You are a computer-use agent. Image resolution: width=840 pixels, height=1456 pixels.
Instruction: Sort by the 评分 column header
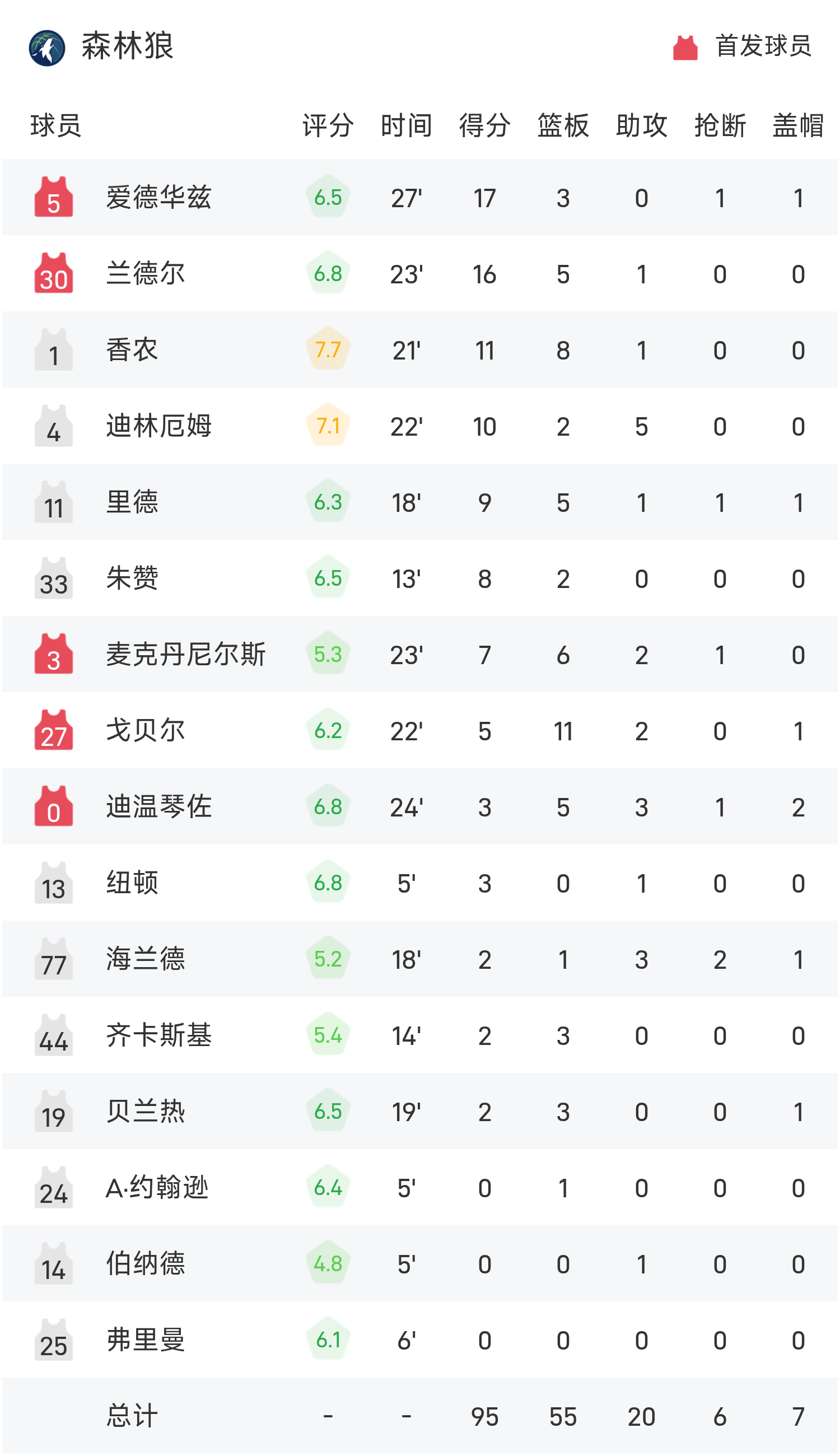point(328,125)
